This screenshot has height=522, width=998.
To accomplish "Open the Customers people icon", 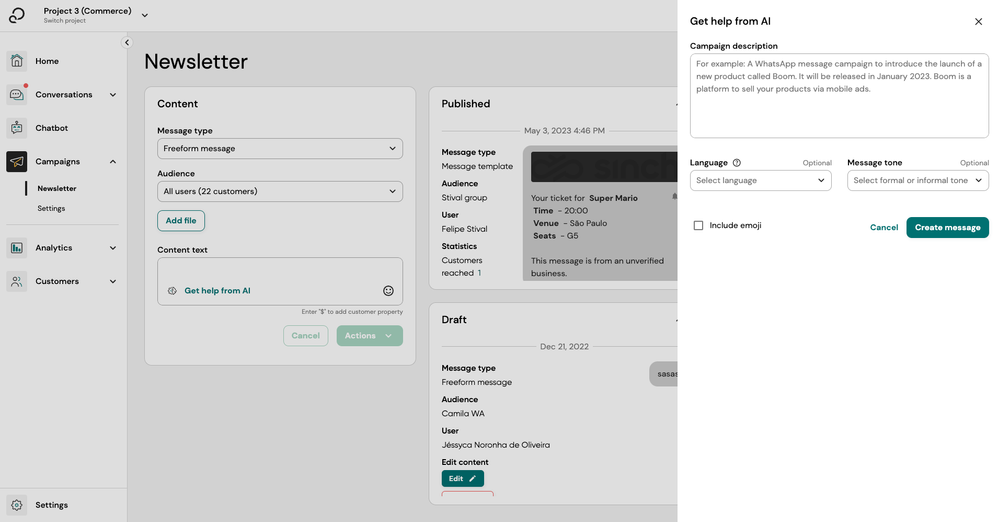I will 17,281.
